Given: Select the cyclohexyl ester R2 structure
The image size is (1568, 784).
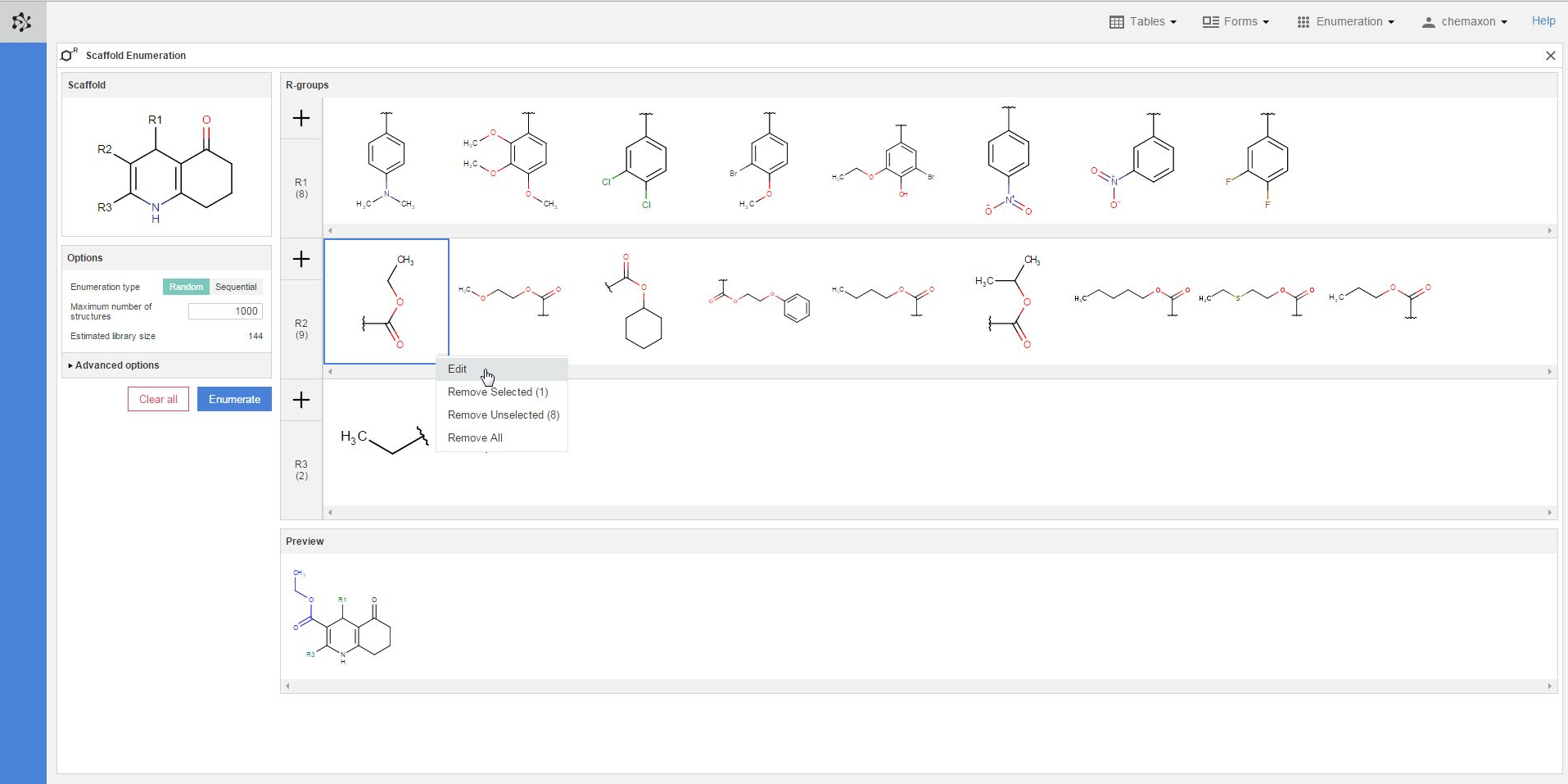Looking at the screenshot, I should (x=639, y=301).
